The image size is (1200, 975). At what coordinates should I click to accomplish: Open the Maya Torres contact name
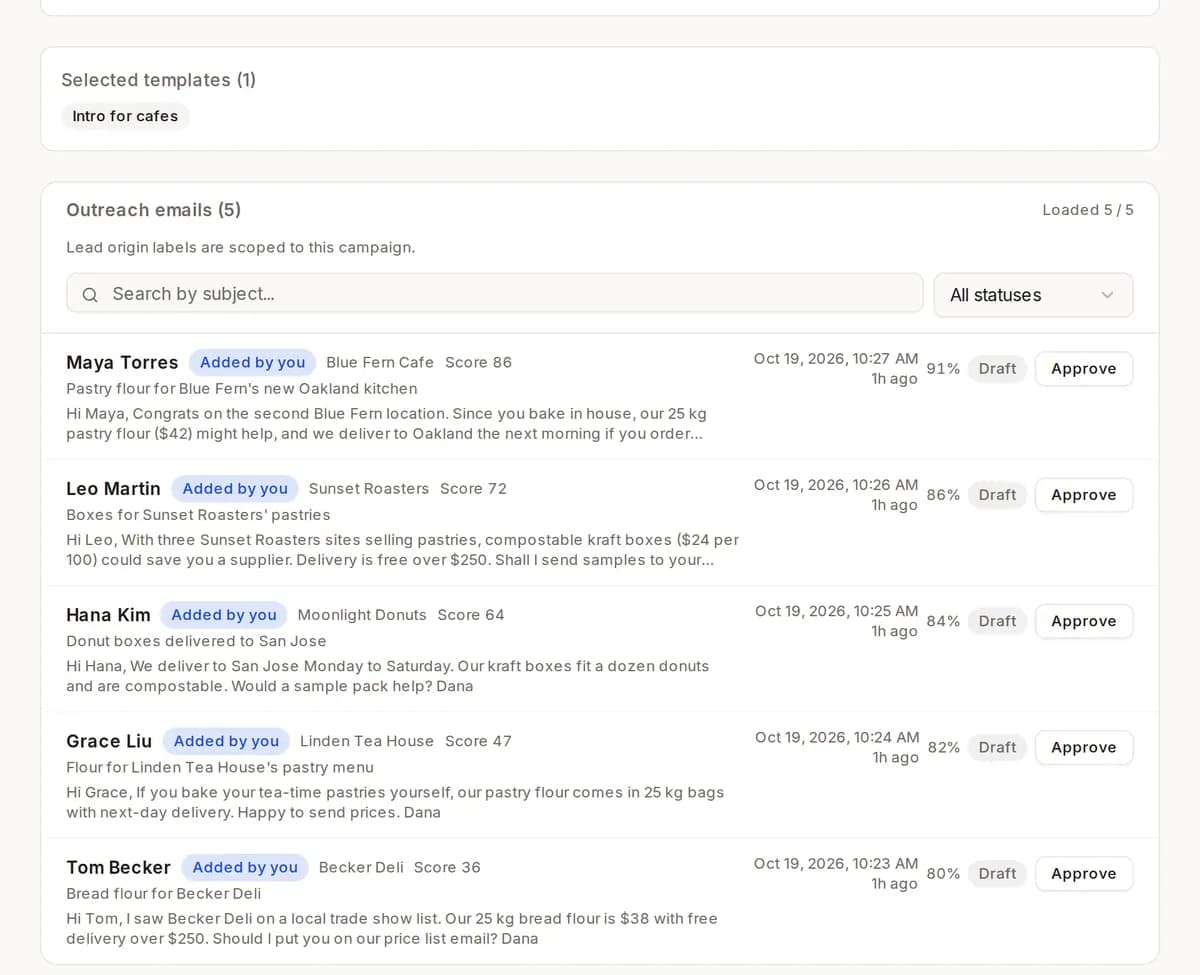[122, 362]
